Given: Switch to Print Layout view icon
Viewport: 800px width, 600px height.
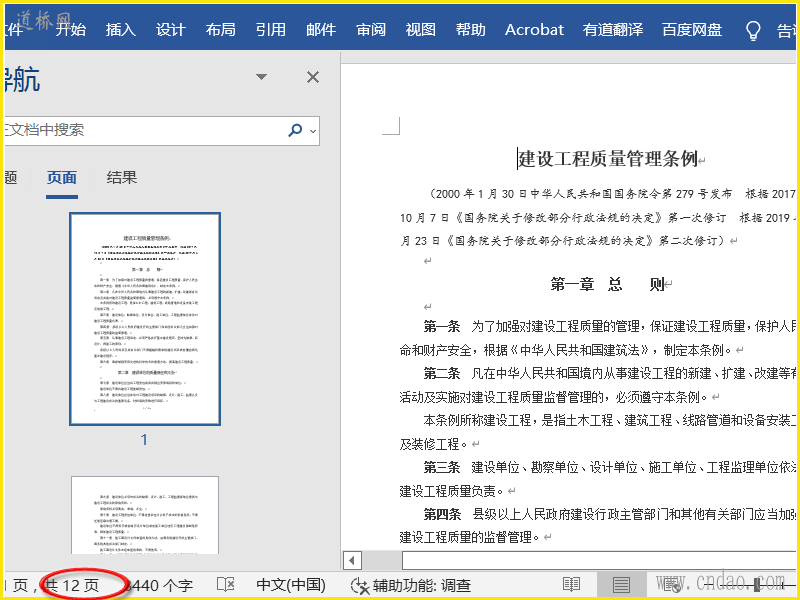Looking at the screenshot, I should click(x=621, y=585).
